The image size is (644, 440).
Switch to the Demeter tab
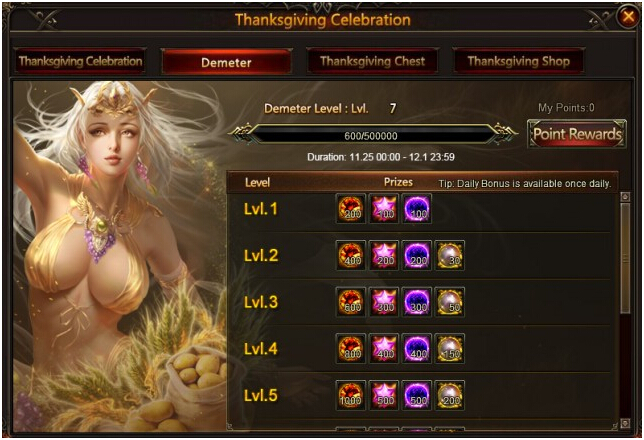click(226, 62)
